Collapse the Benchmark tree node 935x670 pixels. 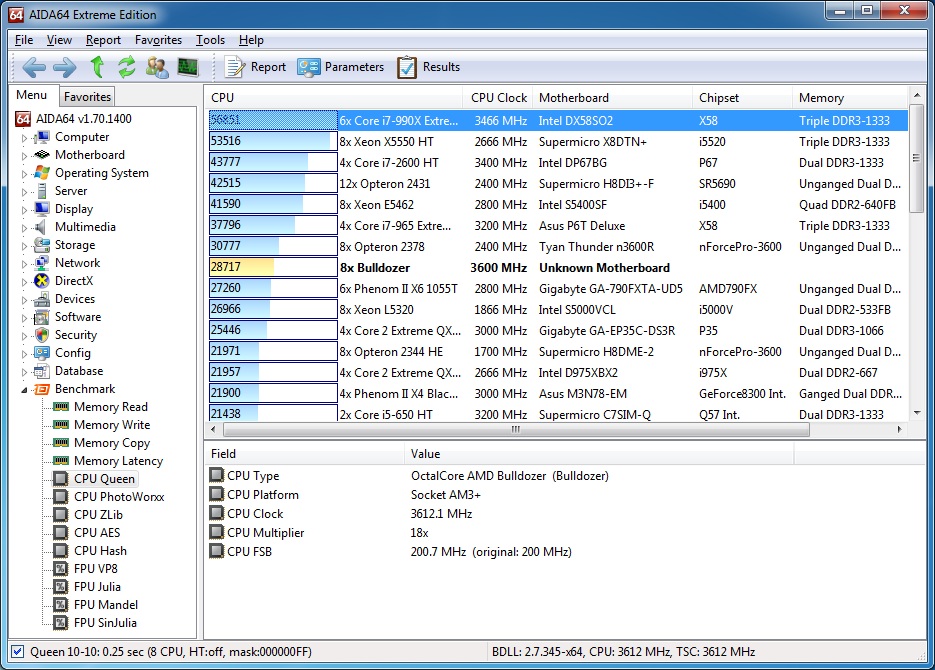point(24,390)
